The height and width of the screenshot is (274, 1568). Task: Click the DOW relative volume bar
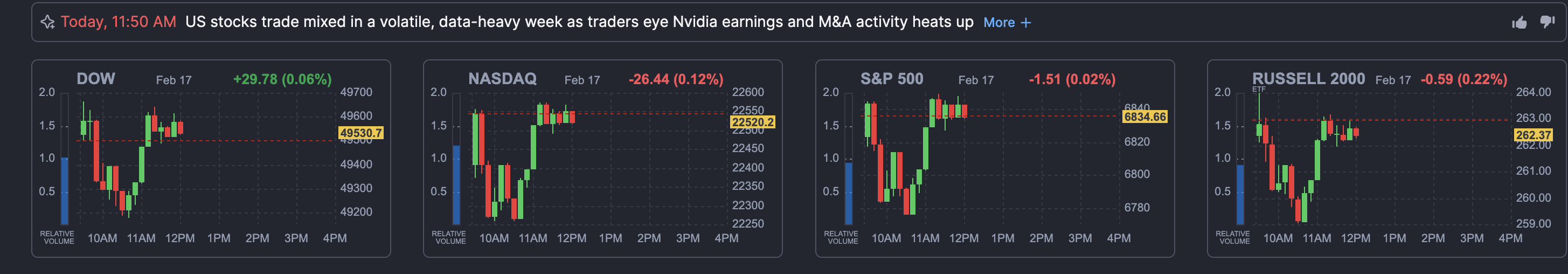[65, 190]
